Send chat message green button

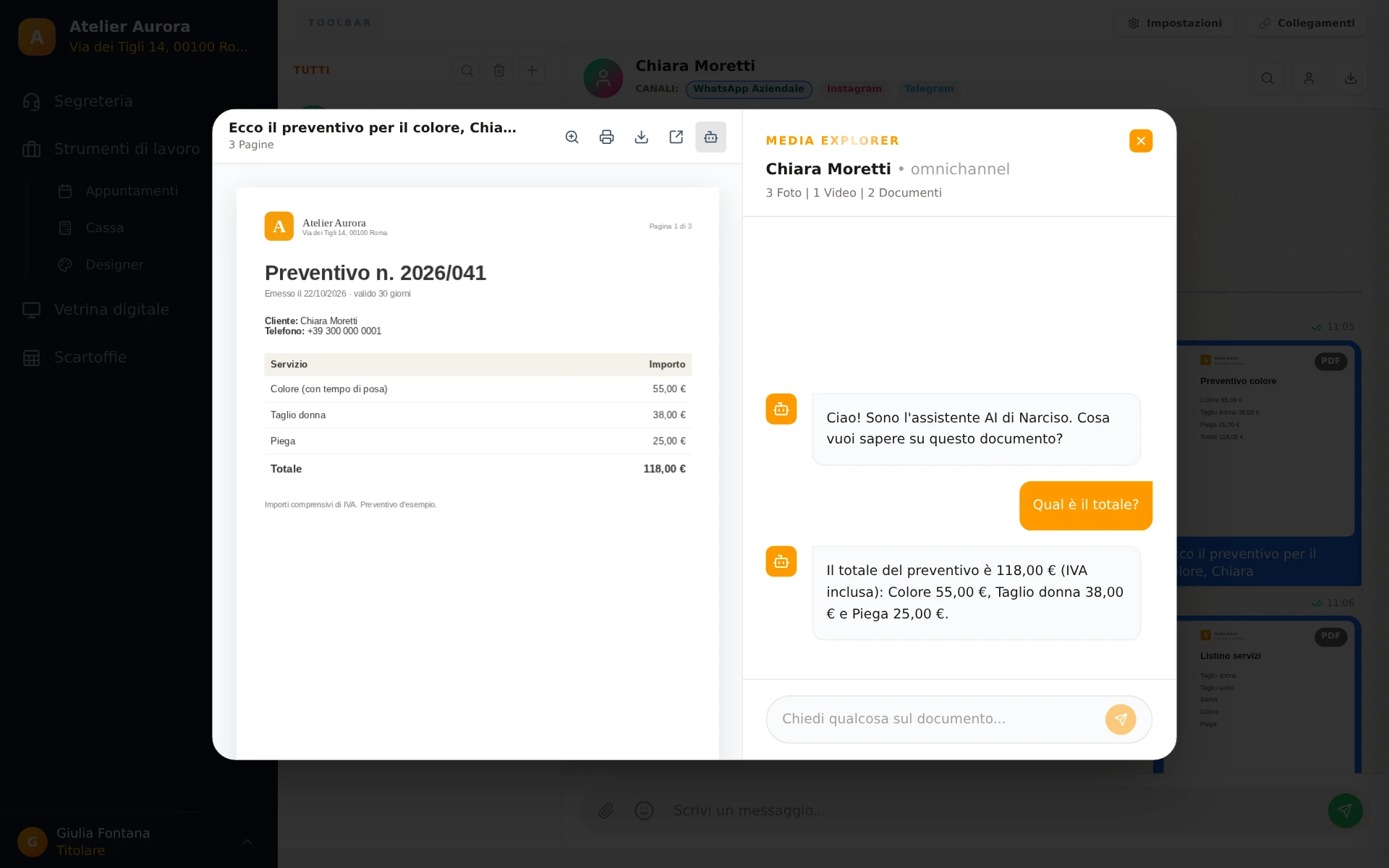pyautogui.click(x=1345, y=810)
